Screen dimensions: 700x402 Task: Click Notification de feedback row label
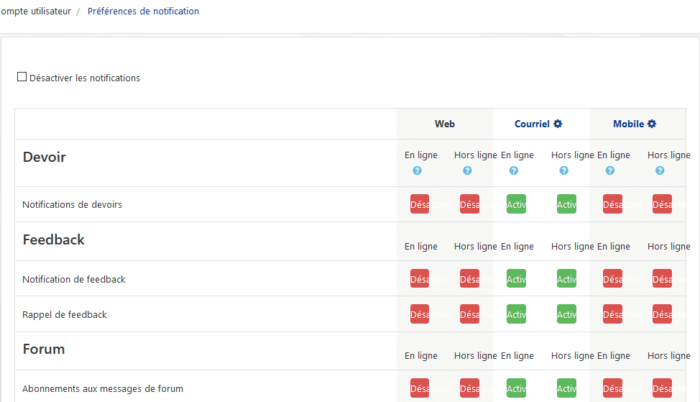click(74, 279)
